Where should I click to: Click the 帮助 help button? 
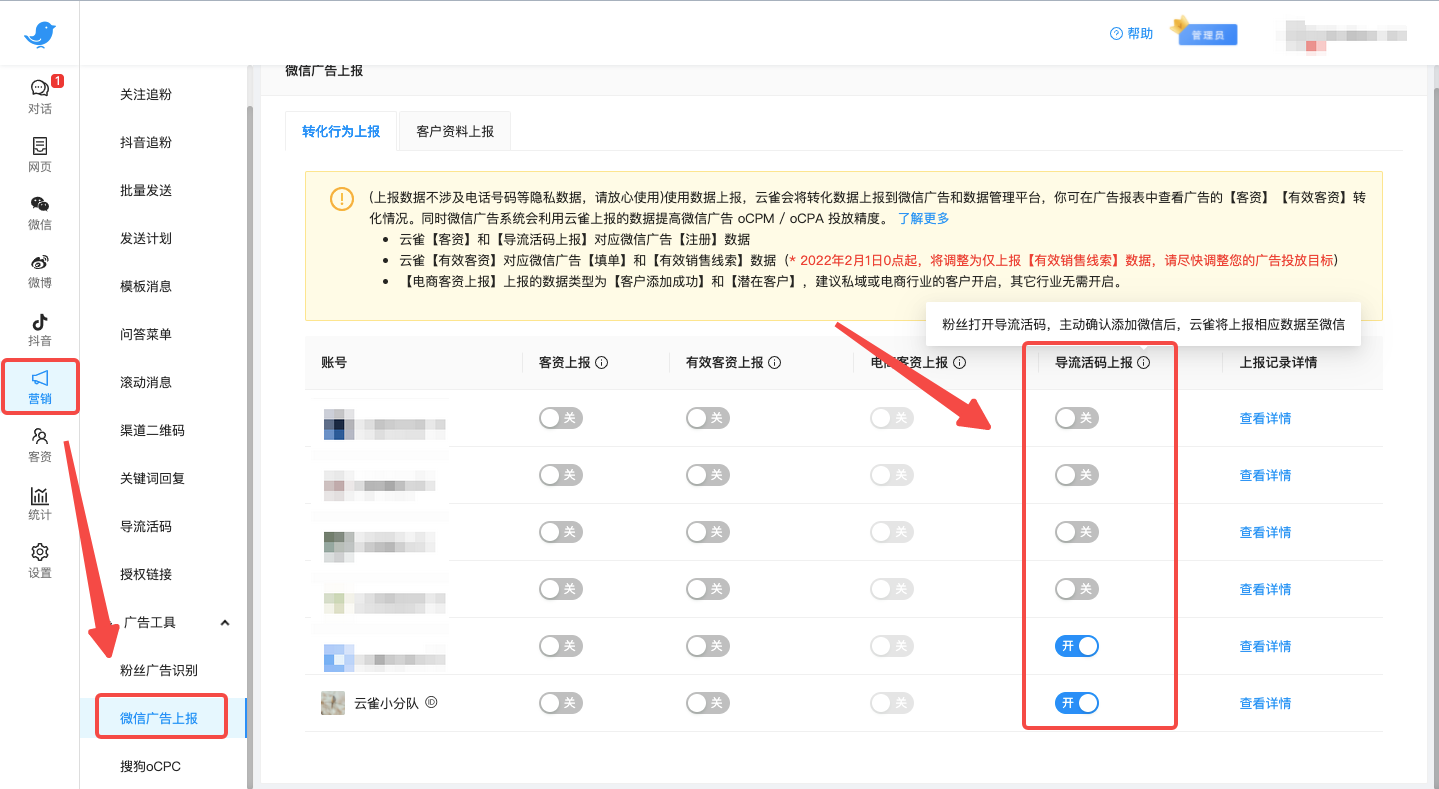(x=1131, y=34)
